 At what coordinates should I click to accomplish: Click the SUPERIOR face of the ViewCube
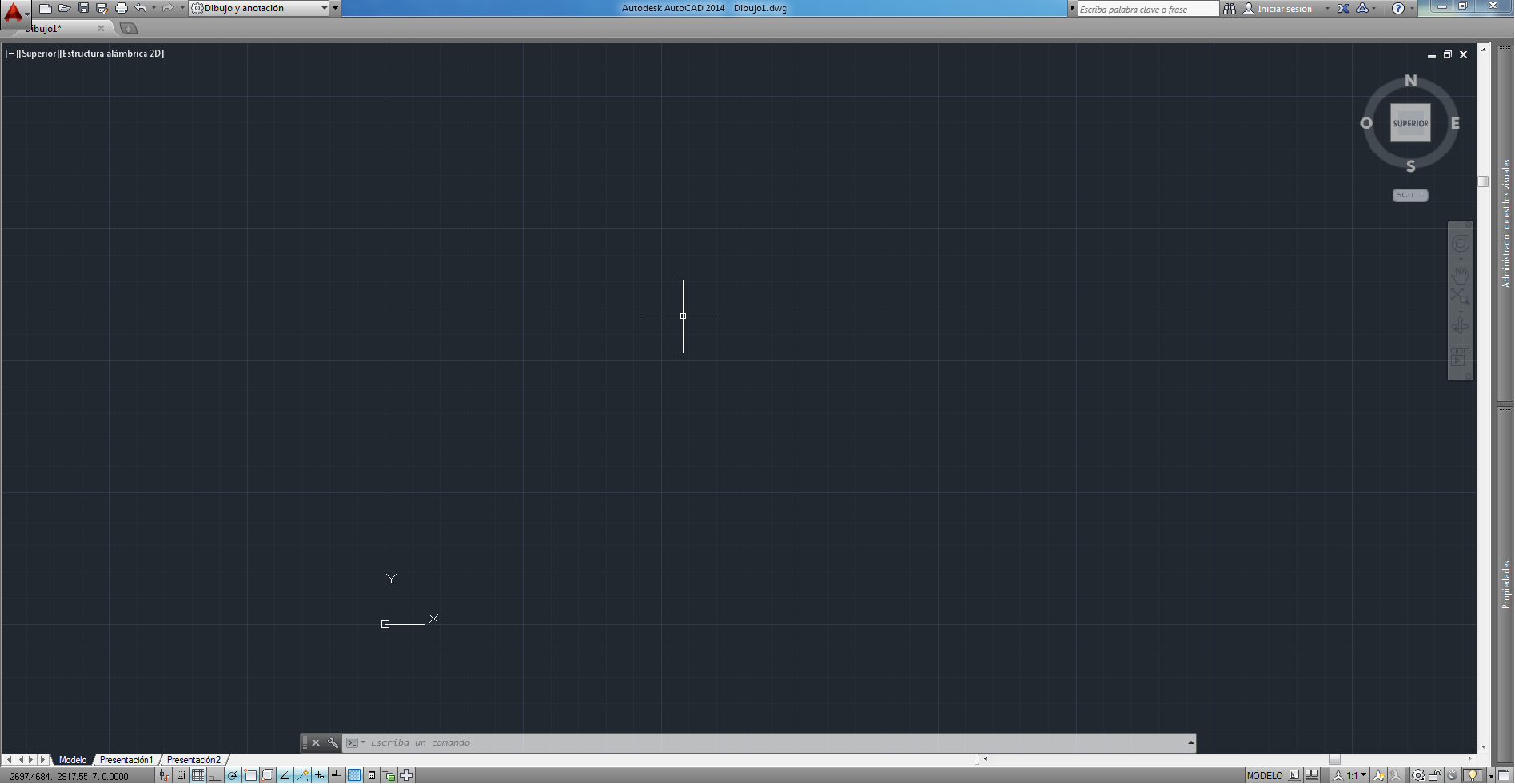(1410, 123)
